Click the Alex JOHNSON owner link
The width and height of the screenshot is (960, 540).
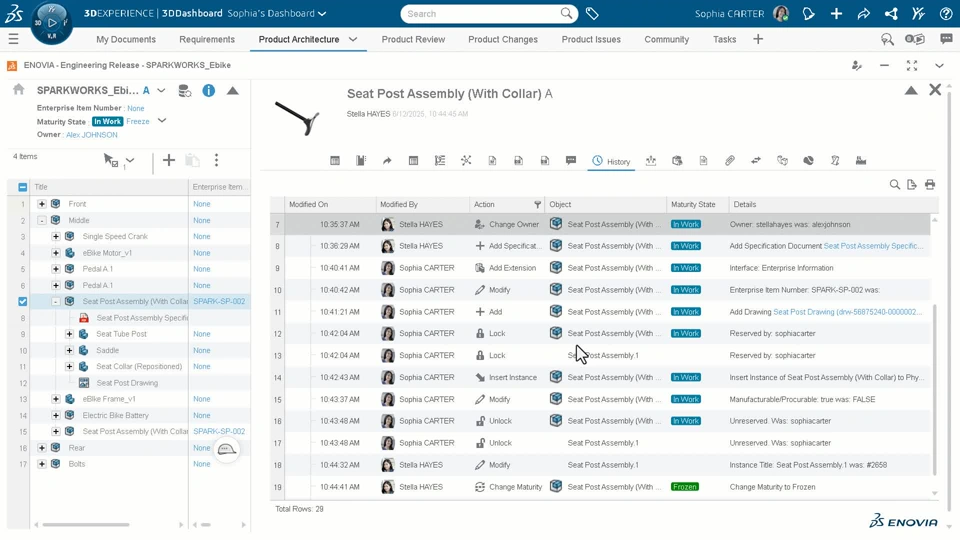[92, 135]
